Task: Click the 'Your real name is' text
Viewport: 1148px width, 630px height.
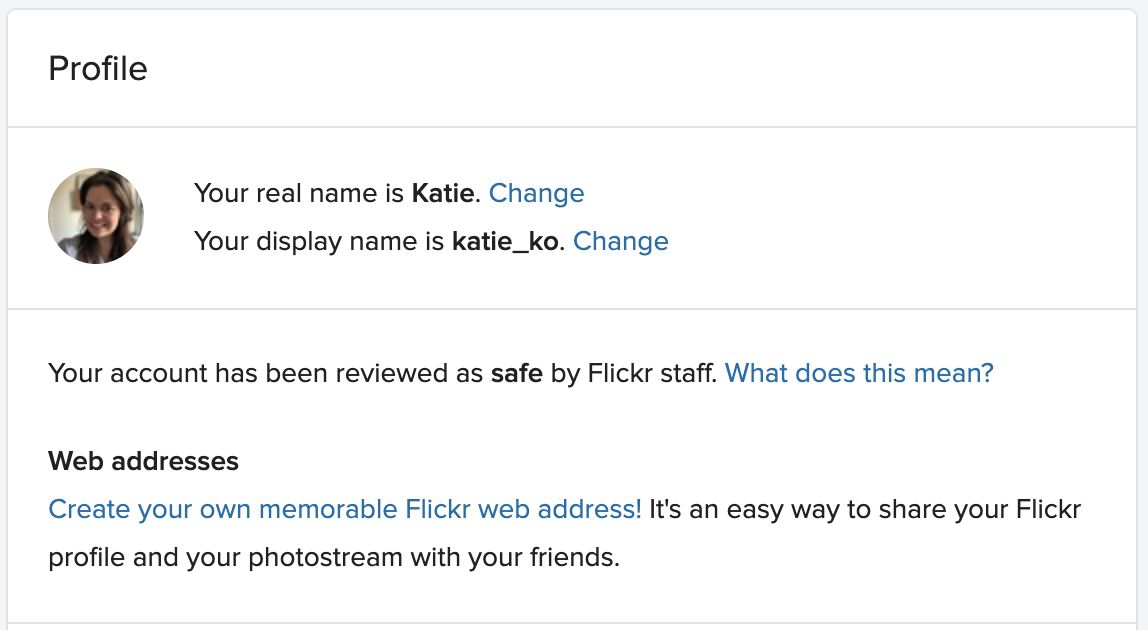Action: tap(299, 193)
